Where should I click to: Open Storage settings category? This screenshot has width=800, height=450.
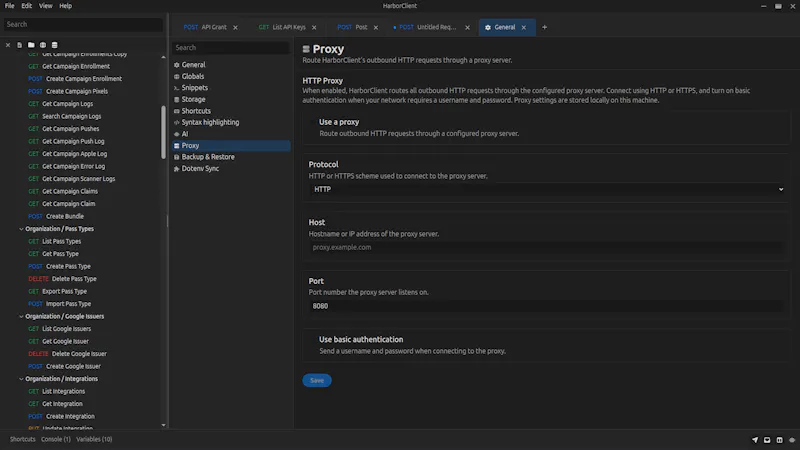point(231,99)
